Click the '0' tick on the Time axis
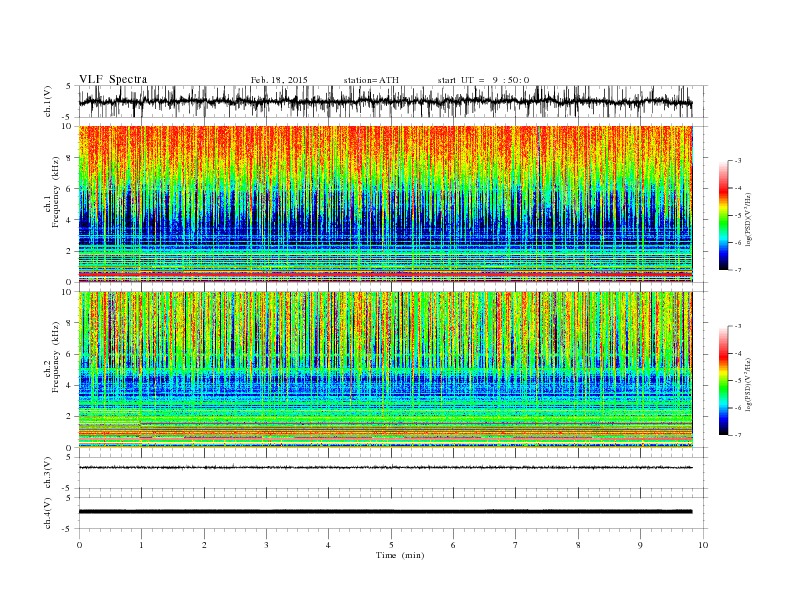This screenshot has width=792, height=612. click(79, 545)
